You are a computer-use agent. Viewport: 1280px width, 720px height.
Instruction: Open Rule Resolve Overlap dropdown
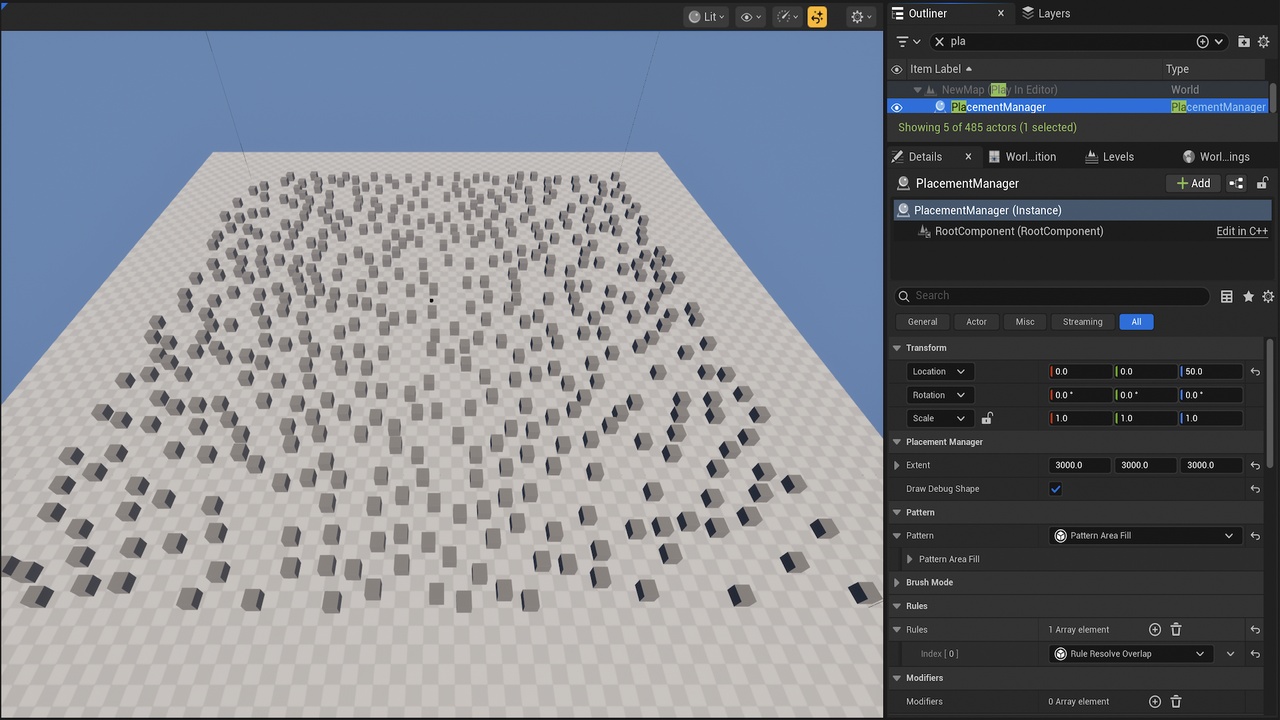coord(1131,654)
